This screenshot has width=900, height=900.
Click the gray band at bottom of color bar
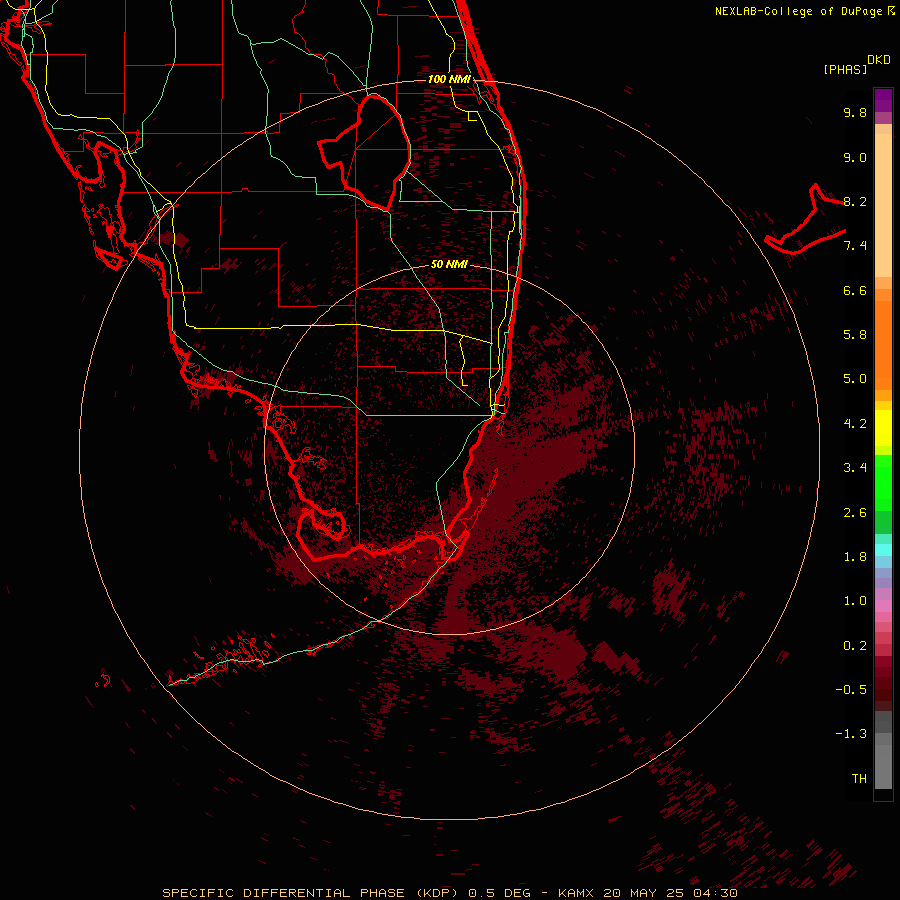tap(883, 752)
